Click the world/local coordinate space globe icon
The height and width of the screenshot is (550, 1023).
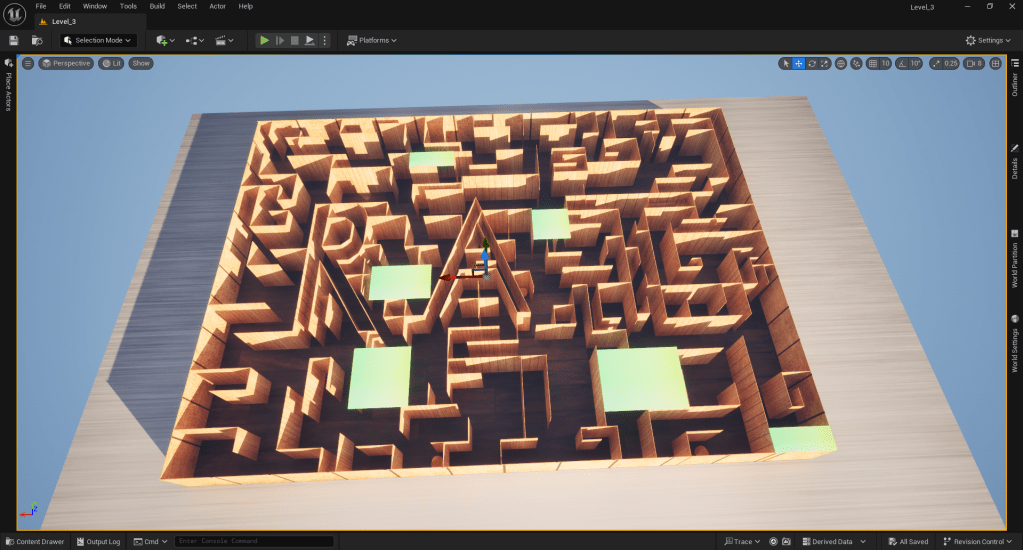click(841, 63)
